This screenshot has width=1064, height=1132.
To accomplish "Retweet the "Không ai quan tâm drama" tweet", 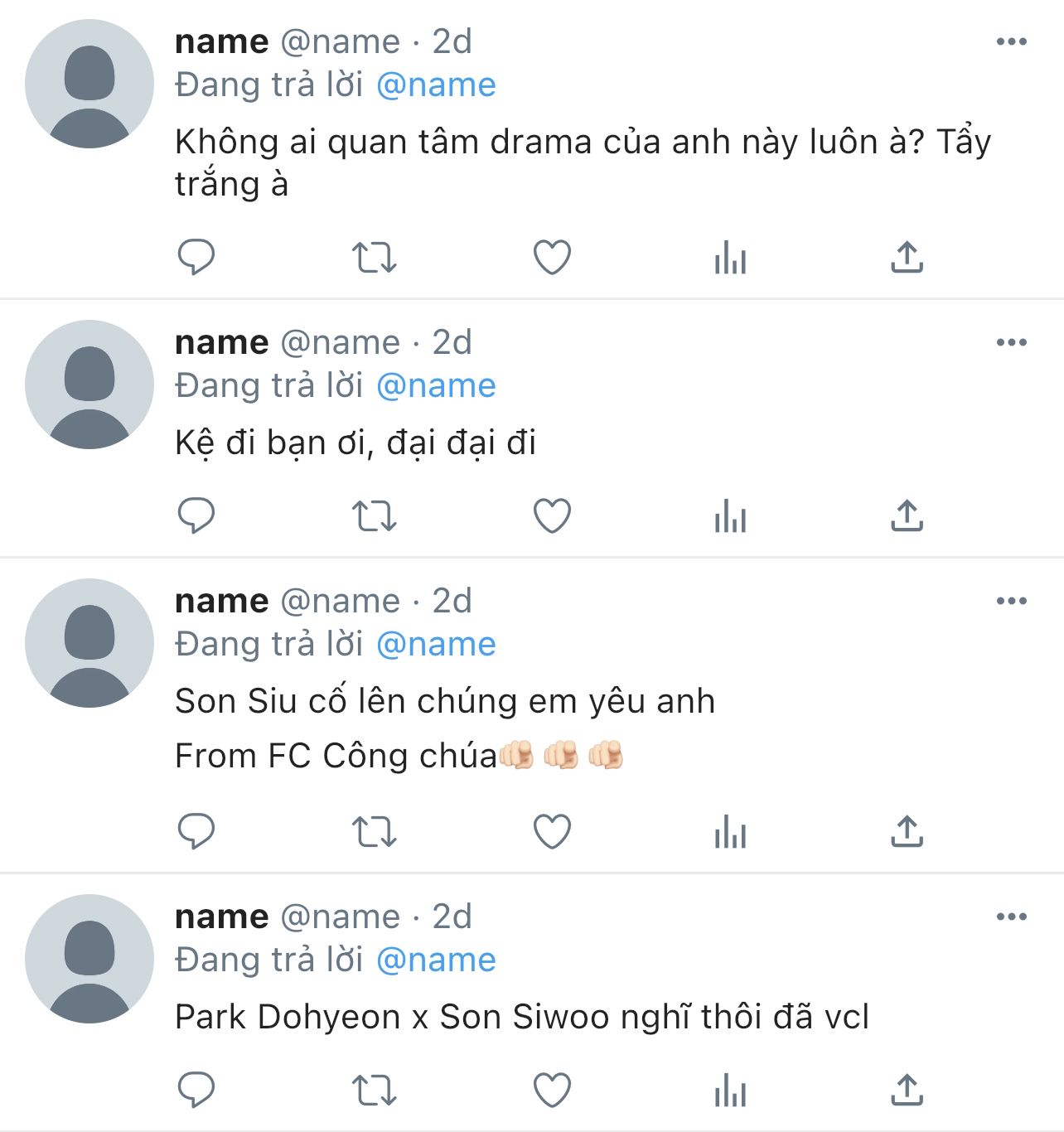I will (x=375, y=258).
